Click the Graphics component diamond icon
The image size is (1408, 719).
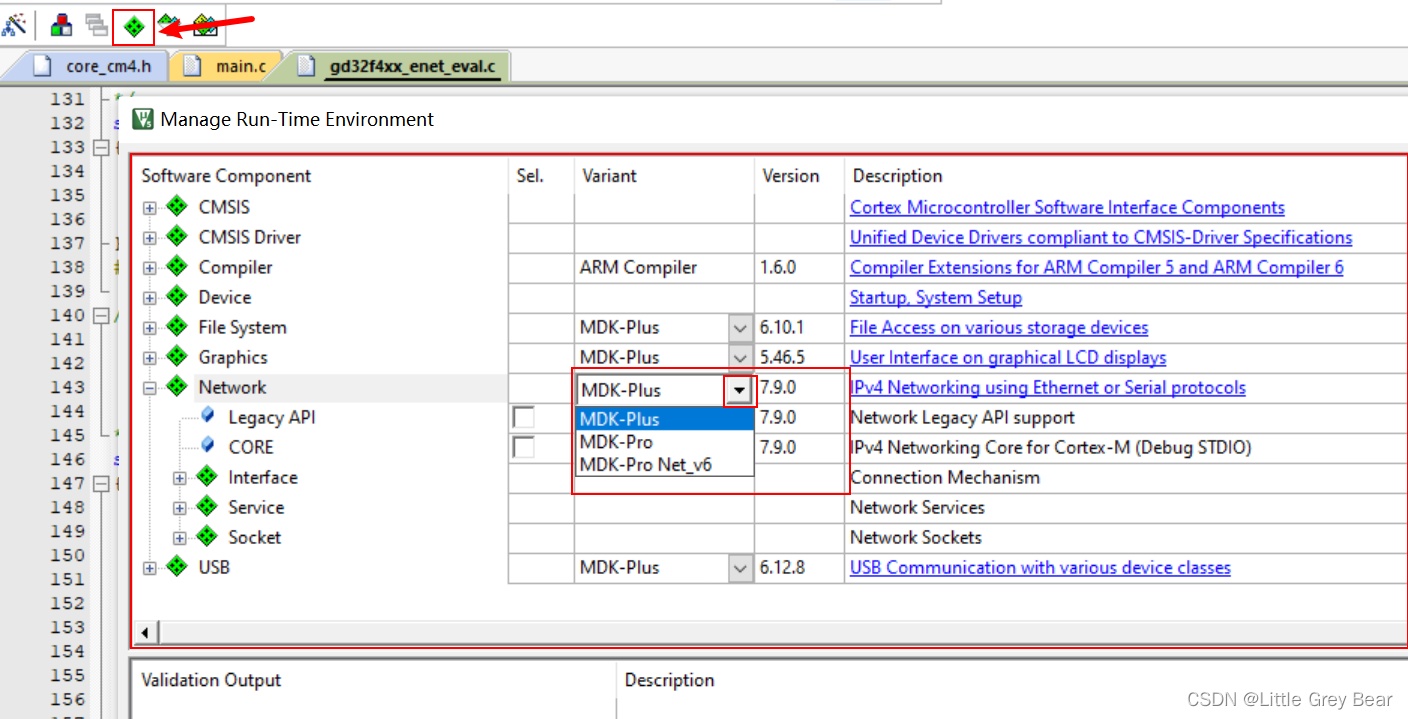click(177, 357)
